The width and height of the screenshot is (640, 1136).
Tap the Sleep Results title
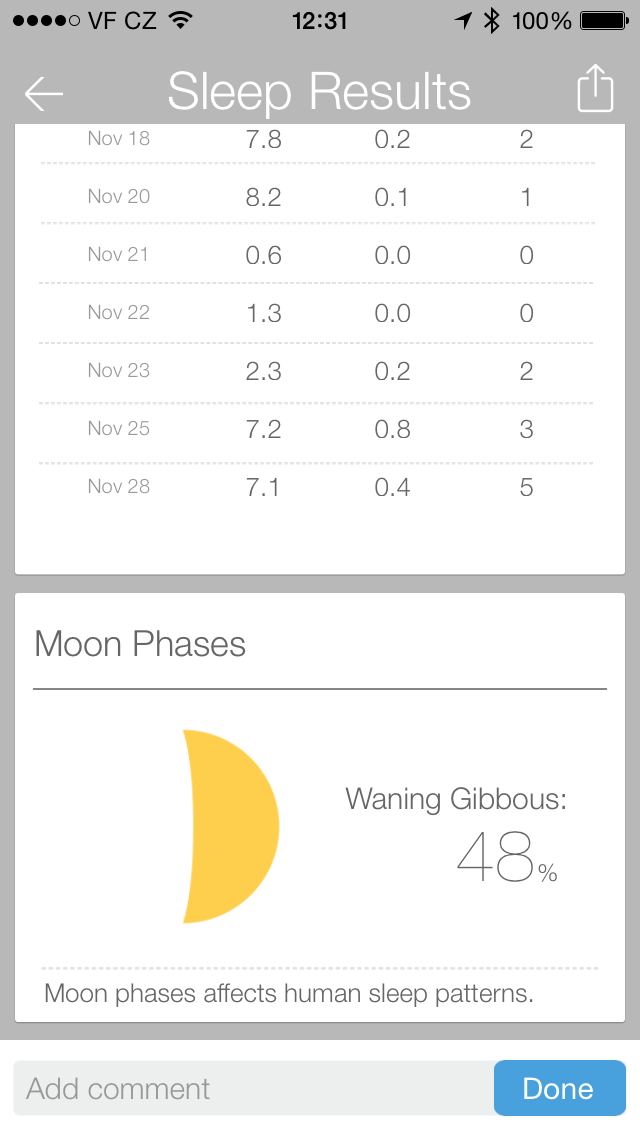click(319, 92)
